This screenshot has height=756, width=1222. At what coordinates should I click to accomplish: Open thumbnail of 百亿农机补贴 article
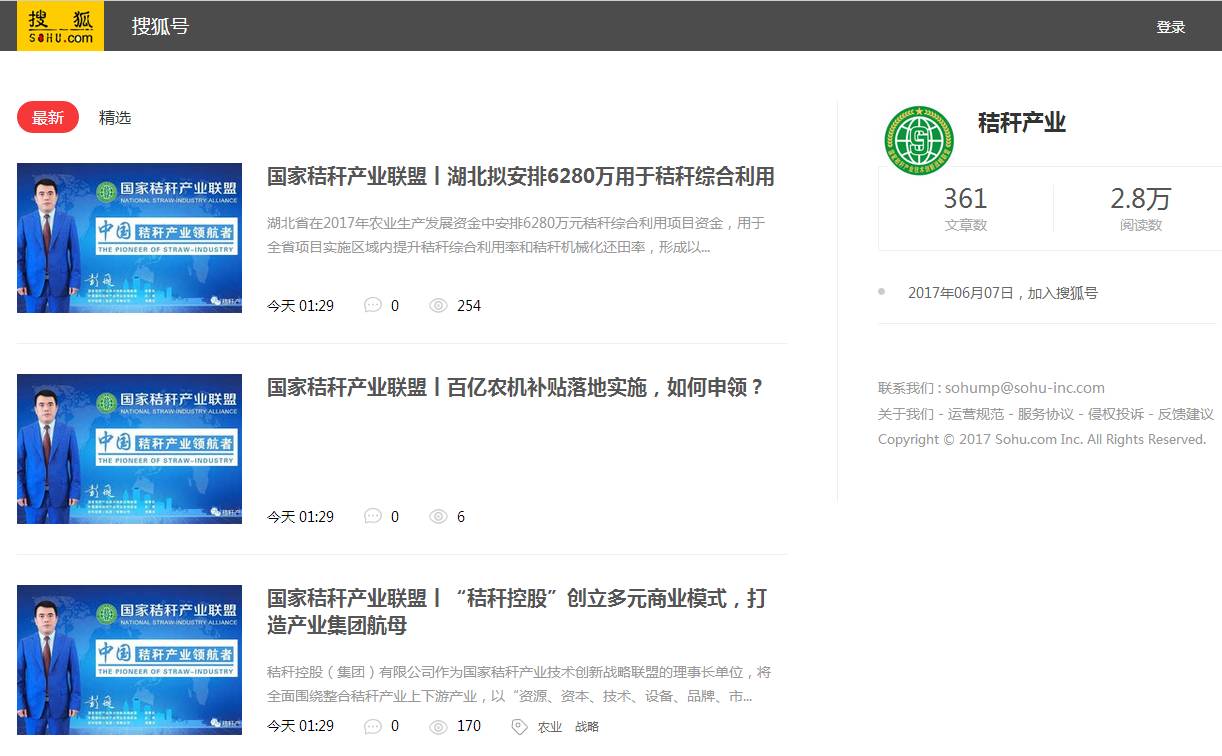(129, 449)
